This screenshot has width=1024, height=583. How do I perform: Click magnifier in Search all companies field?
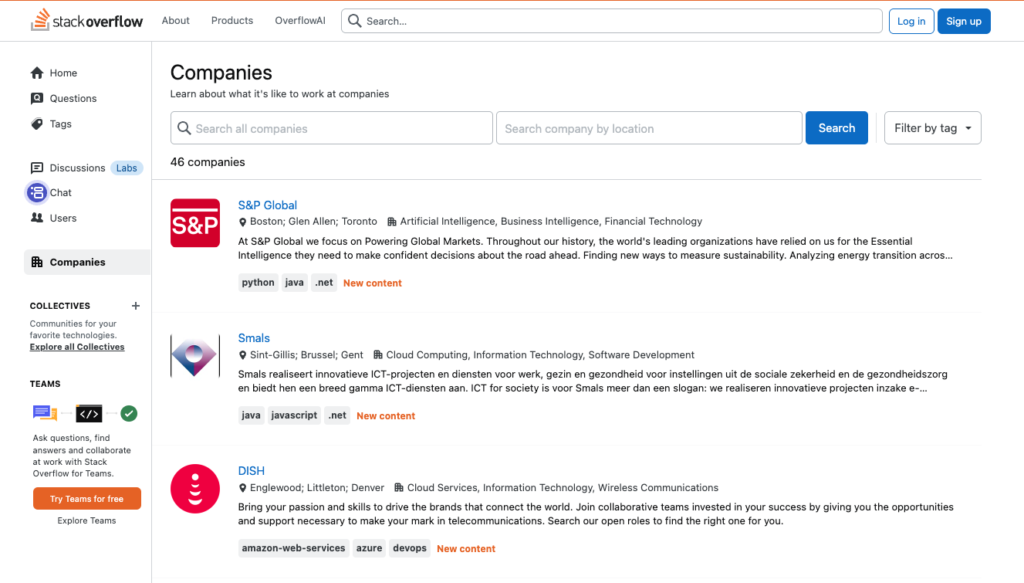point(184,128)
